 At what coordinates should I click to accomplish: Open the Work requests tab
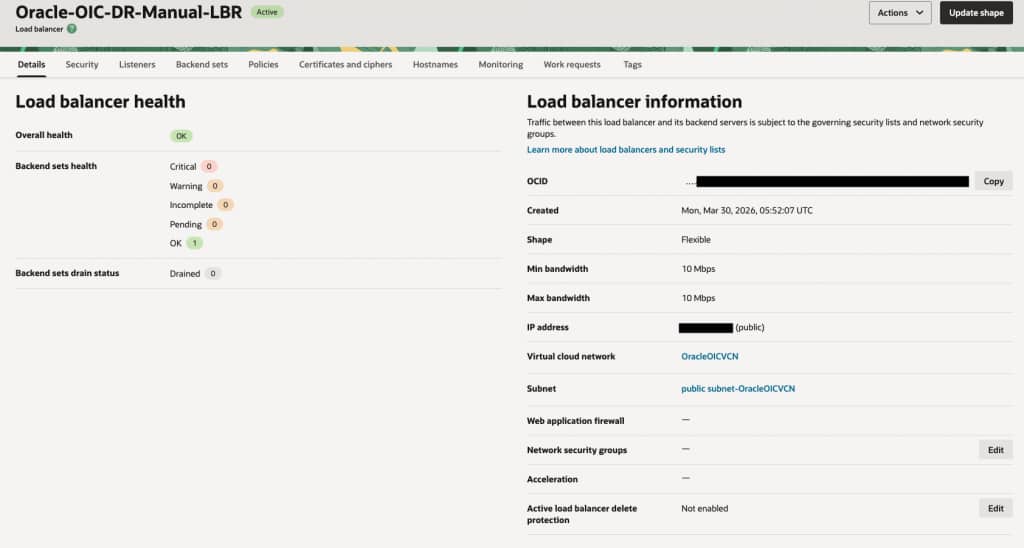click(x=572, y=64)
